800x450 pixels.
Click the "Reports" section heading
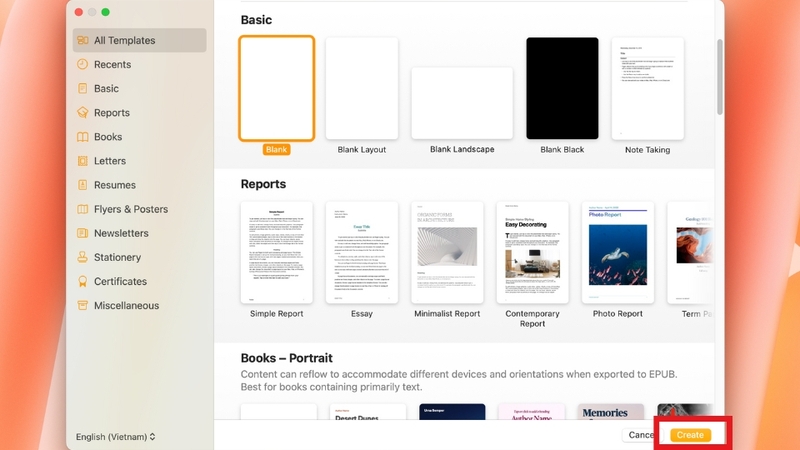pyautogui.click(x=263, y=184)
